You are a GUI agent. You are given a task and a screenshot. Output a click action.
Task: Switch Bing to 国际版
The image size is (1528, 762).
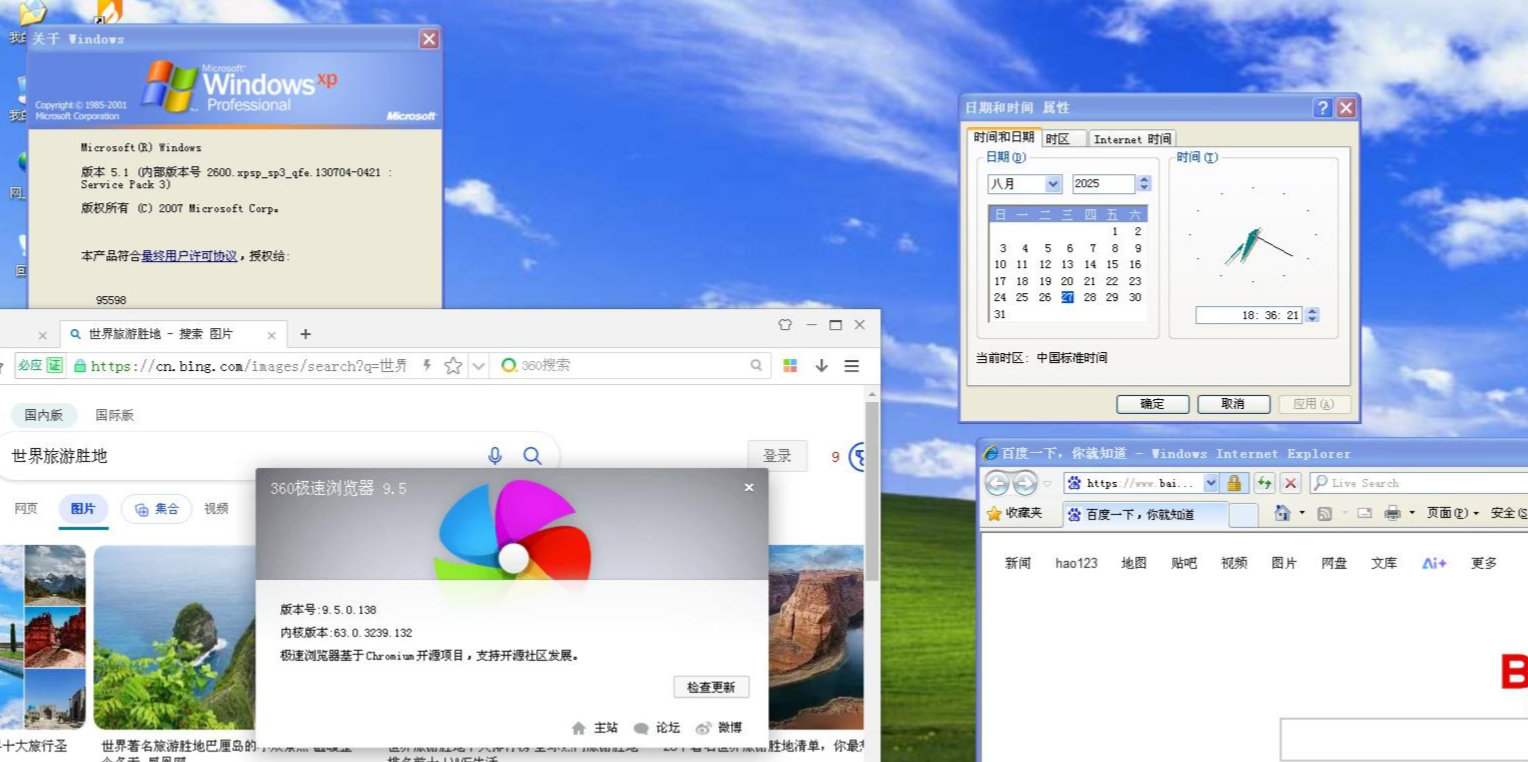click(x=115, y=415)
